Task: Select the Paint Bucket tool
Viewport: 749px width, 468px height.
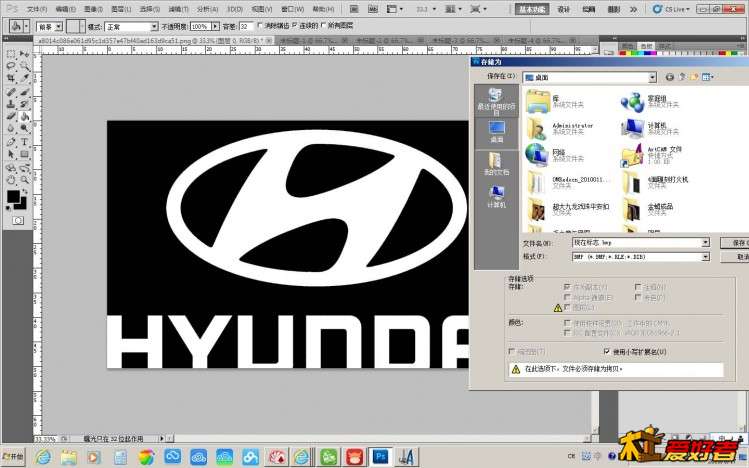Action: tap(24, 116)
